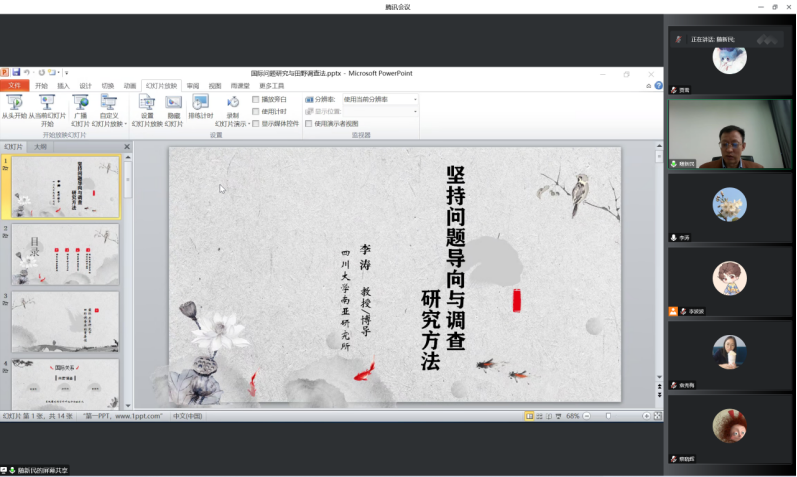Start slideshow from current slide icon
Screen dimensions: 797x477
pyautogui.click(x=47, y=103)
